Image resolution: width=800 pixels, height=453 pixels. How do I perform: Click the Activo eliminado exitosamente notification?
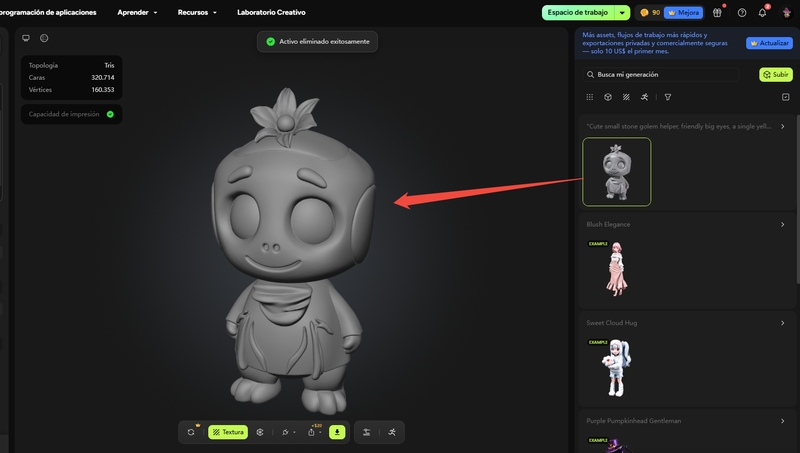tap(317, 42)
